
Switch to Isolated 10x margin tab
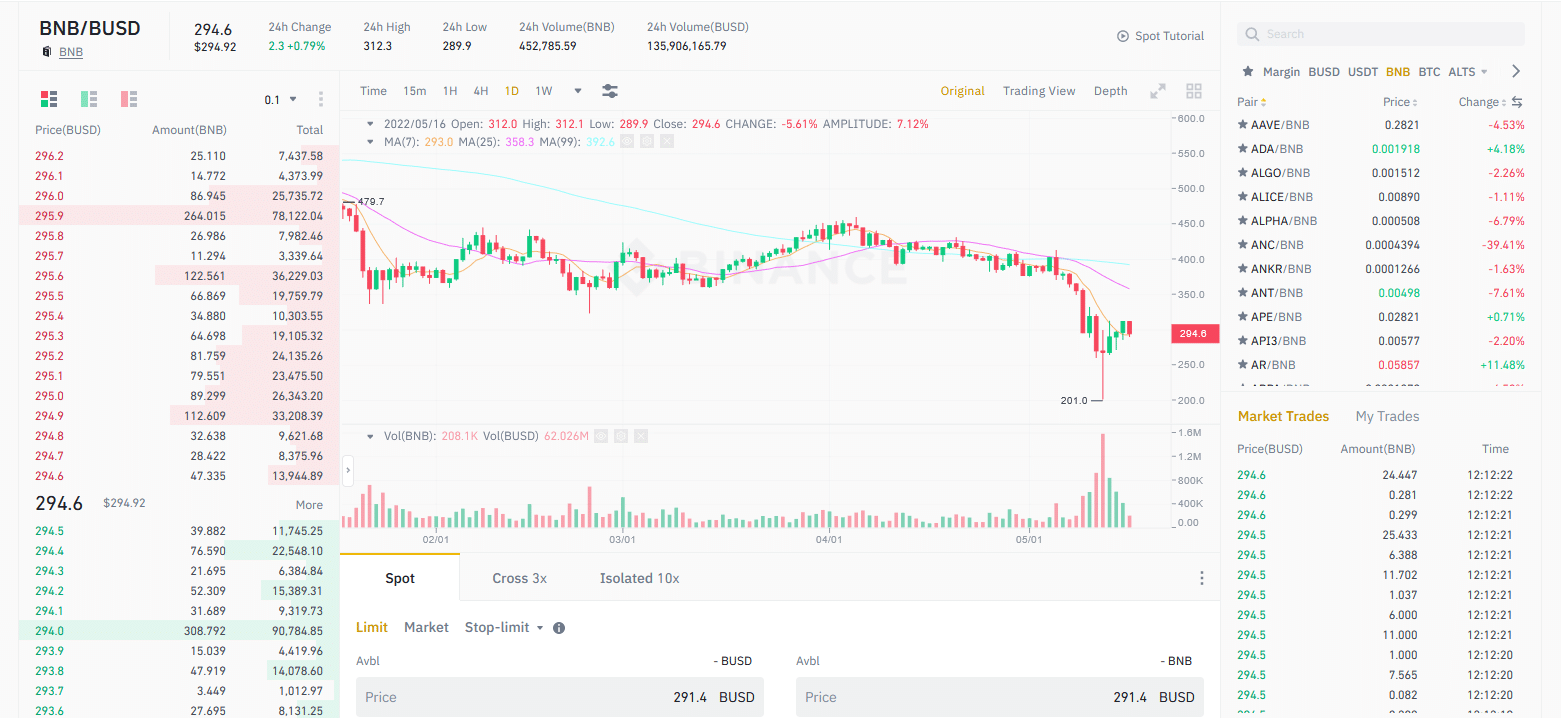(639, 578)
